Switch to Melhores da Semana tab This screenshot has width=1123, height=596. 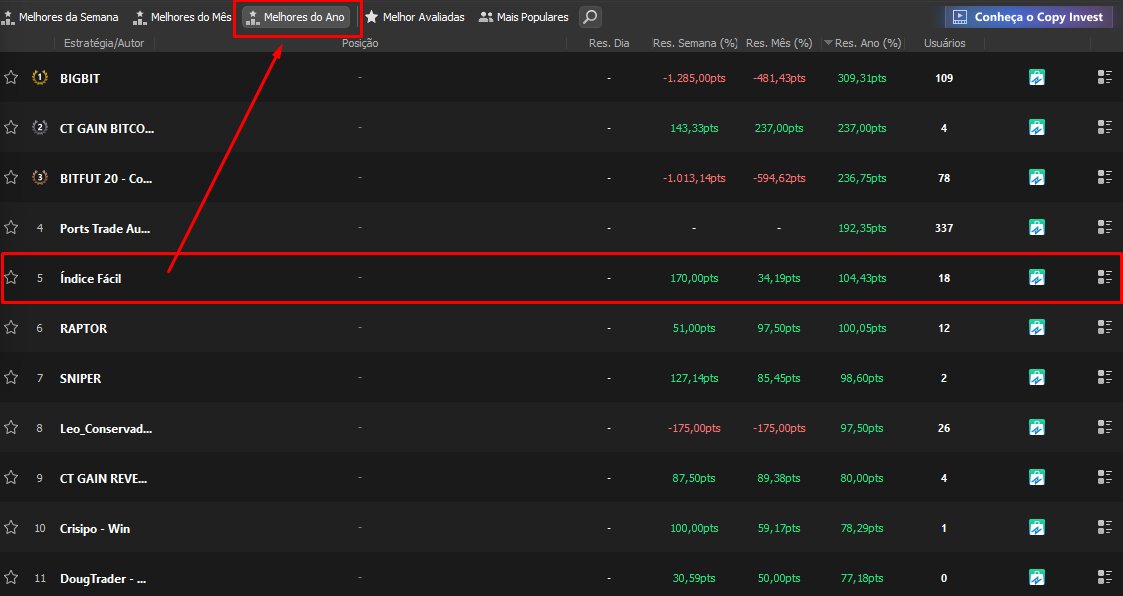(x=60, y=16)
